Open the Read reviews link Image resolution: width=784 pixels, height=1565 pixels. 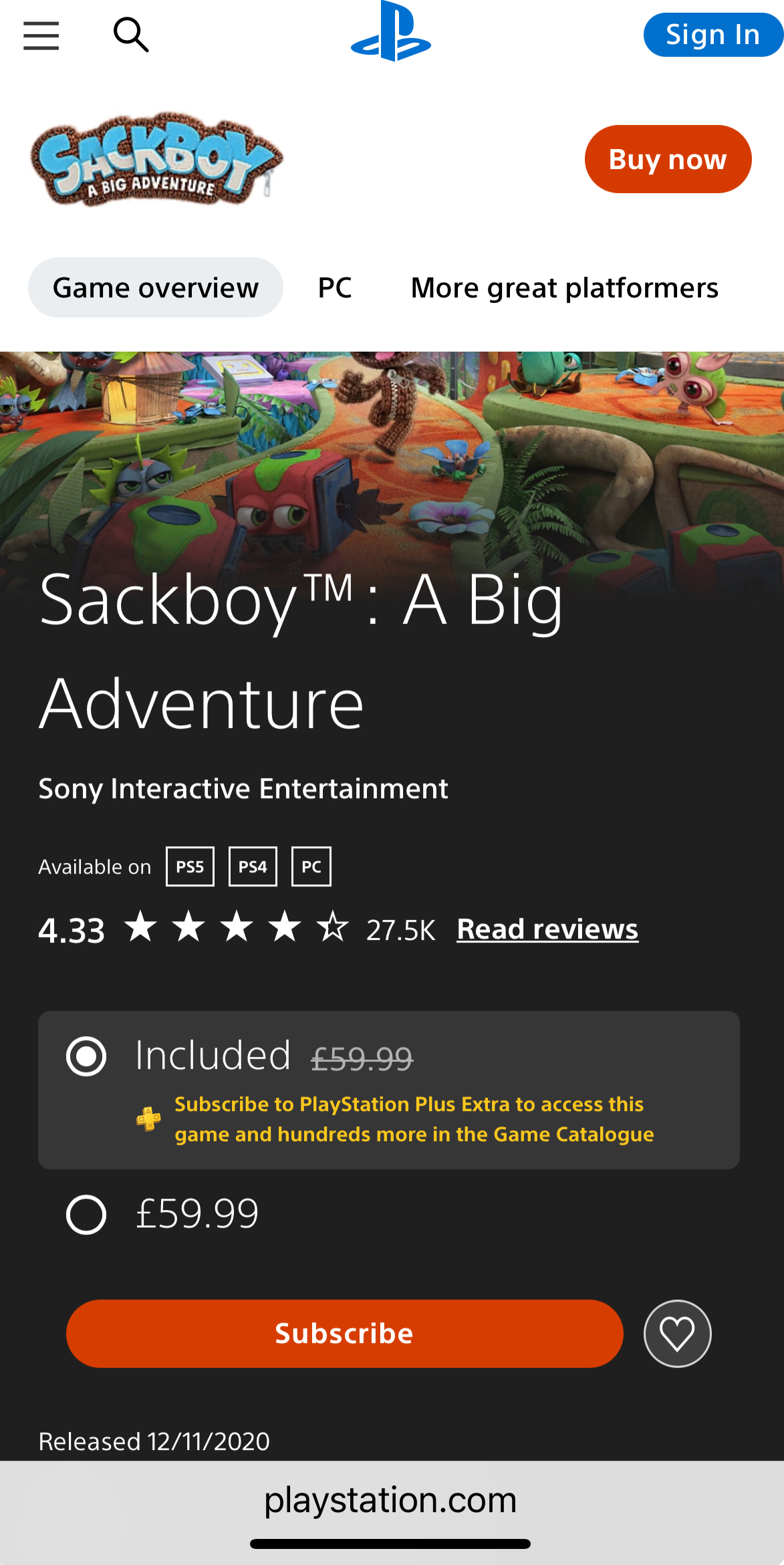[x=547, y=929]
